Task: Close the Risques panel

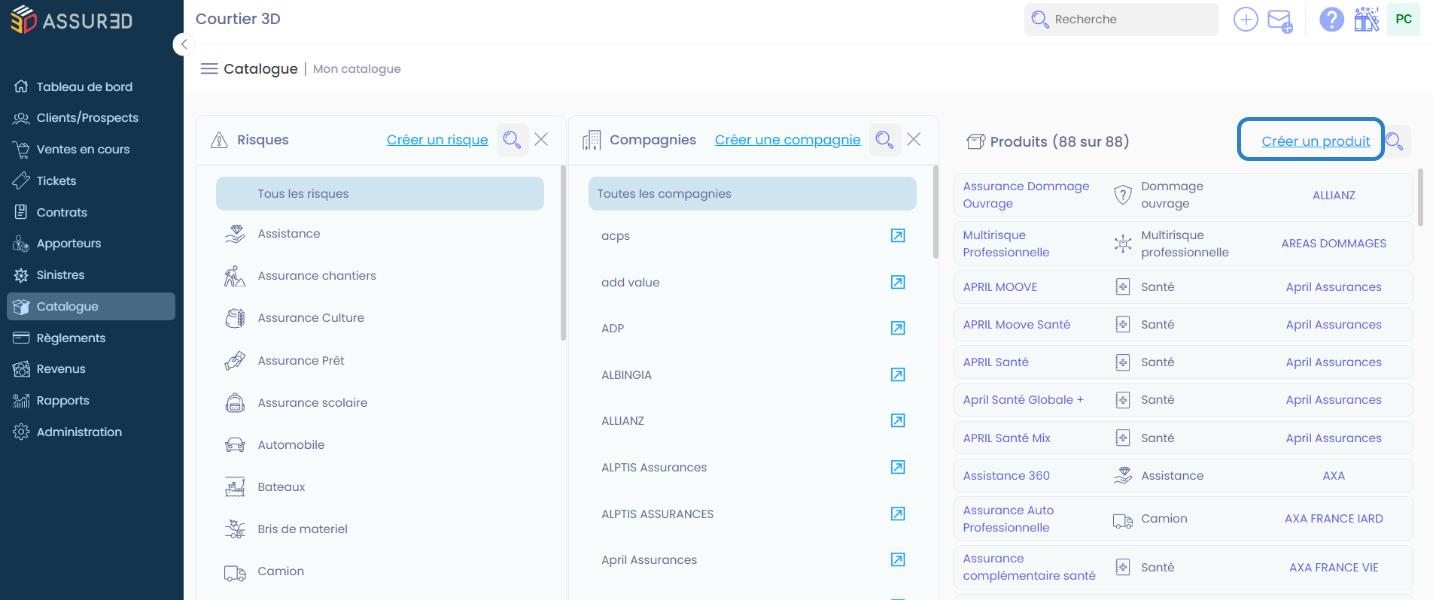Action: click(541, 140)
